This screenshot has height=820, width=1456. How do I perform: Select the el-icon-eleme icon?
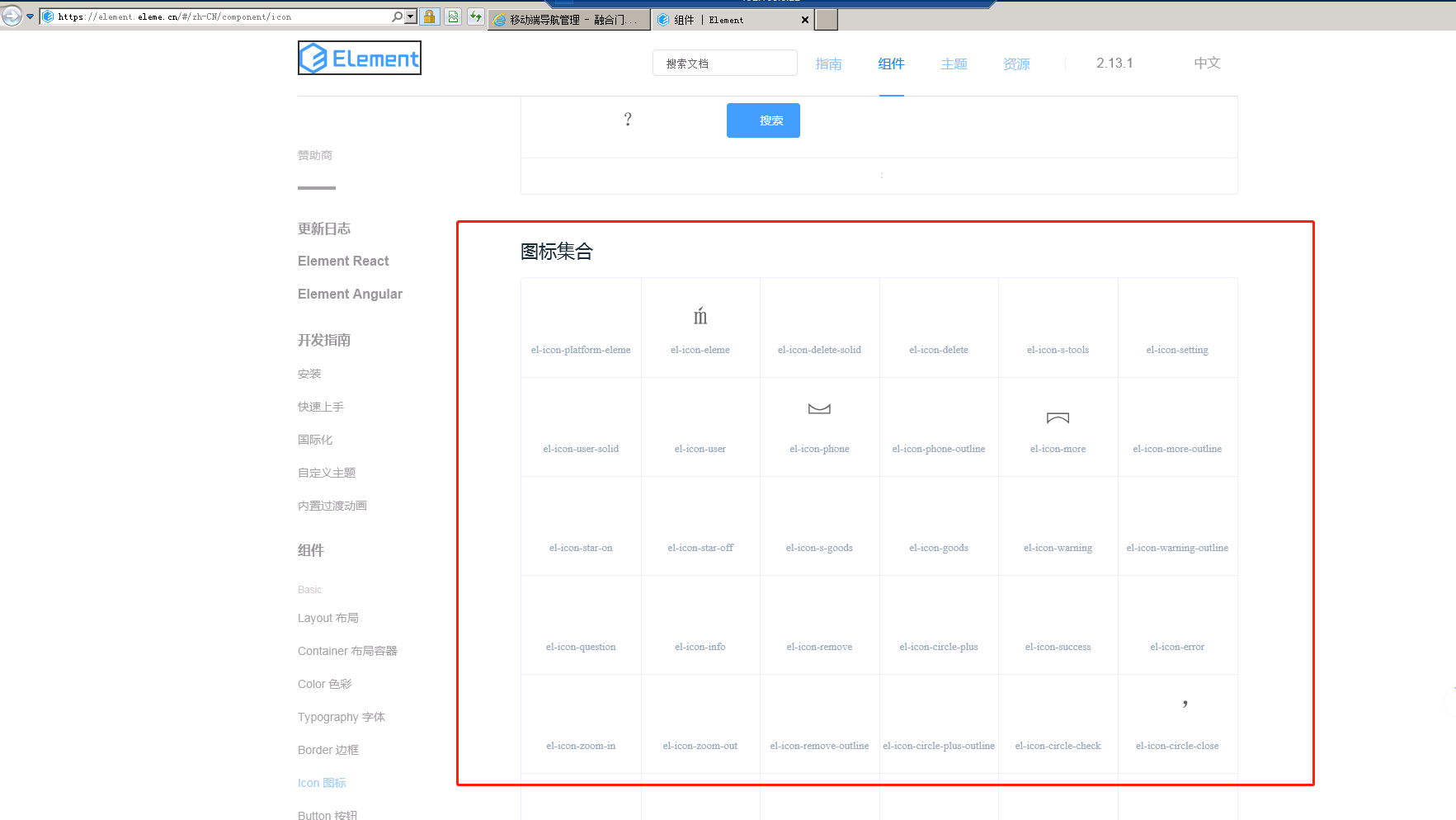click(x=700, y=328)
